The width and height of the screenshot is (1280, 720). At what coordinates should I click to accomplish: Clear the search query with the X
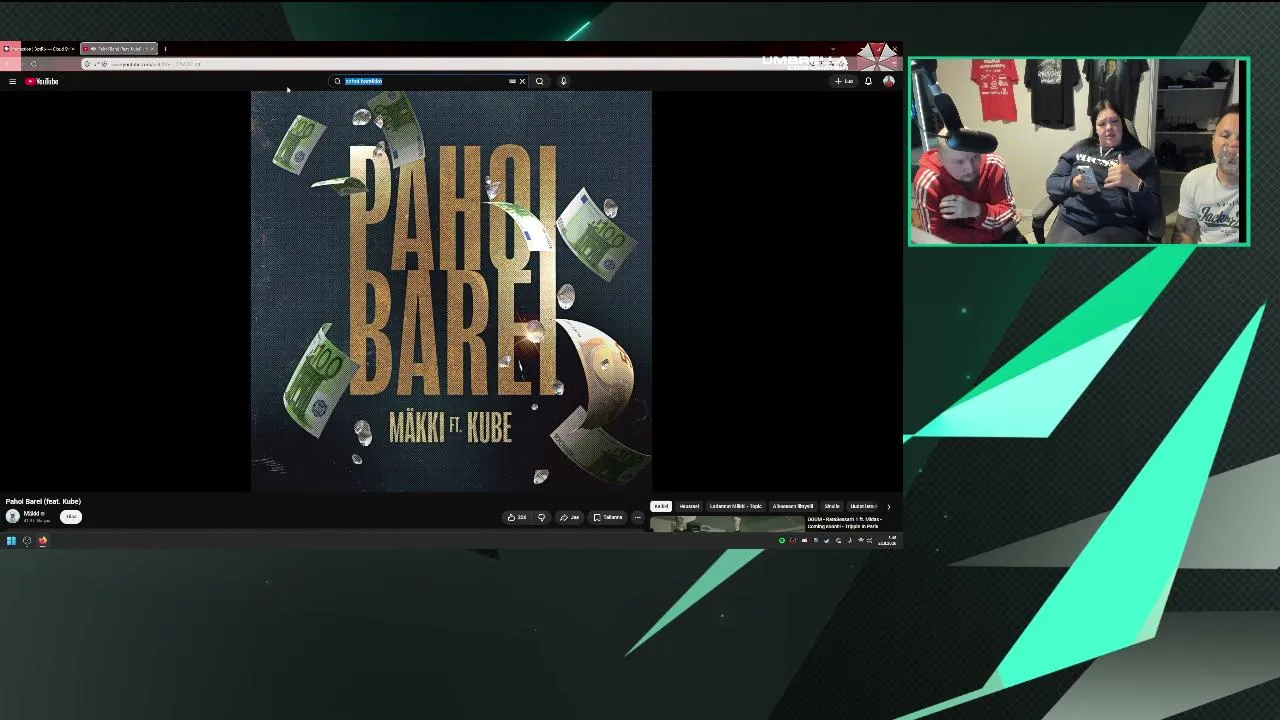[x=522, y=81]
